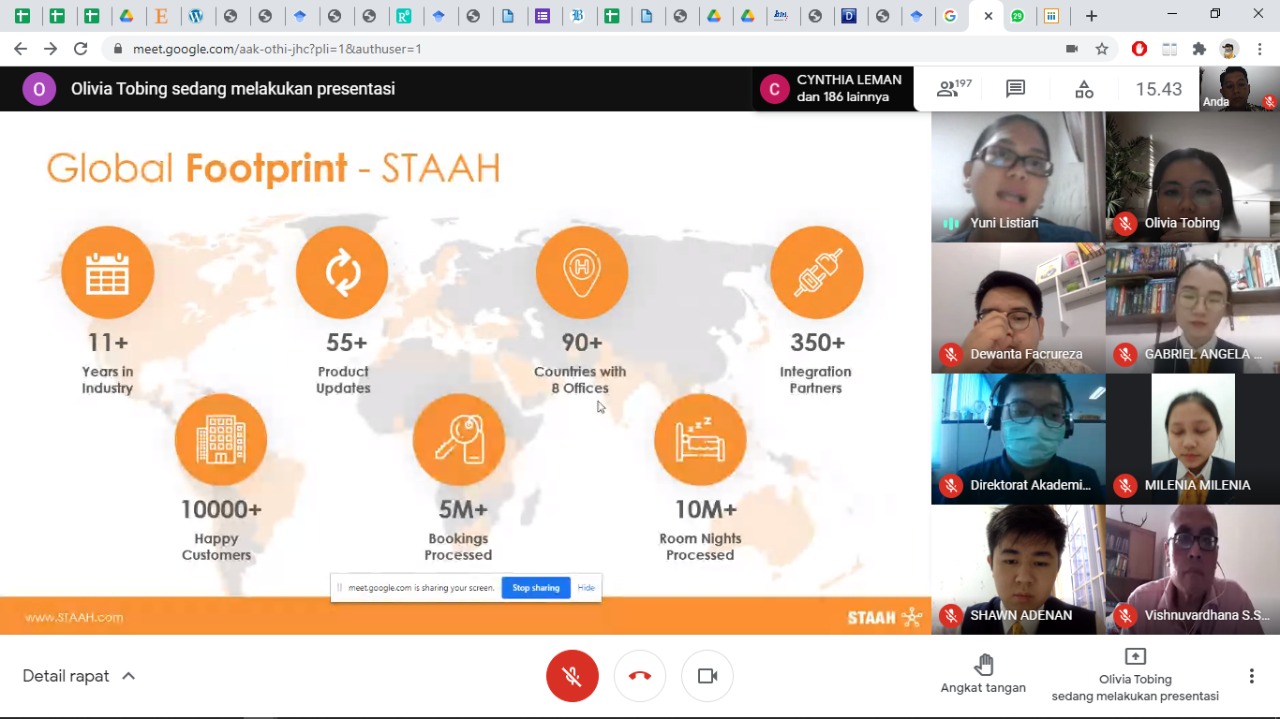Screen dimensions: 1280x719
Task: Click the 11+ Years in Industry text
Action: tap(107, 362)
